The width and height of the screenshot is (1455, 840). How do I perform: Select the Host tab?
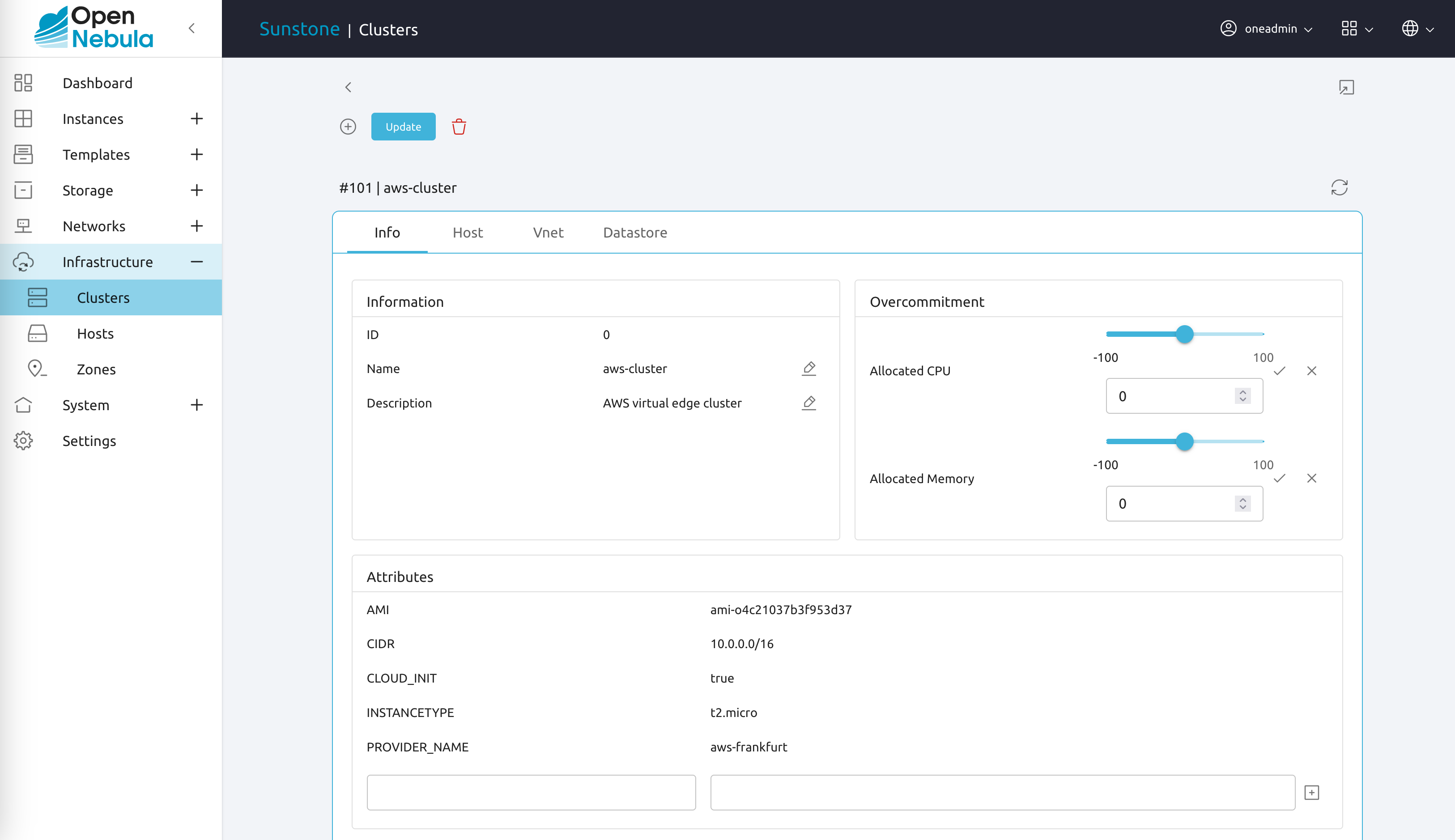(467, 232)
